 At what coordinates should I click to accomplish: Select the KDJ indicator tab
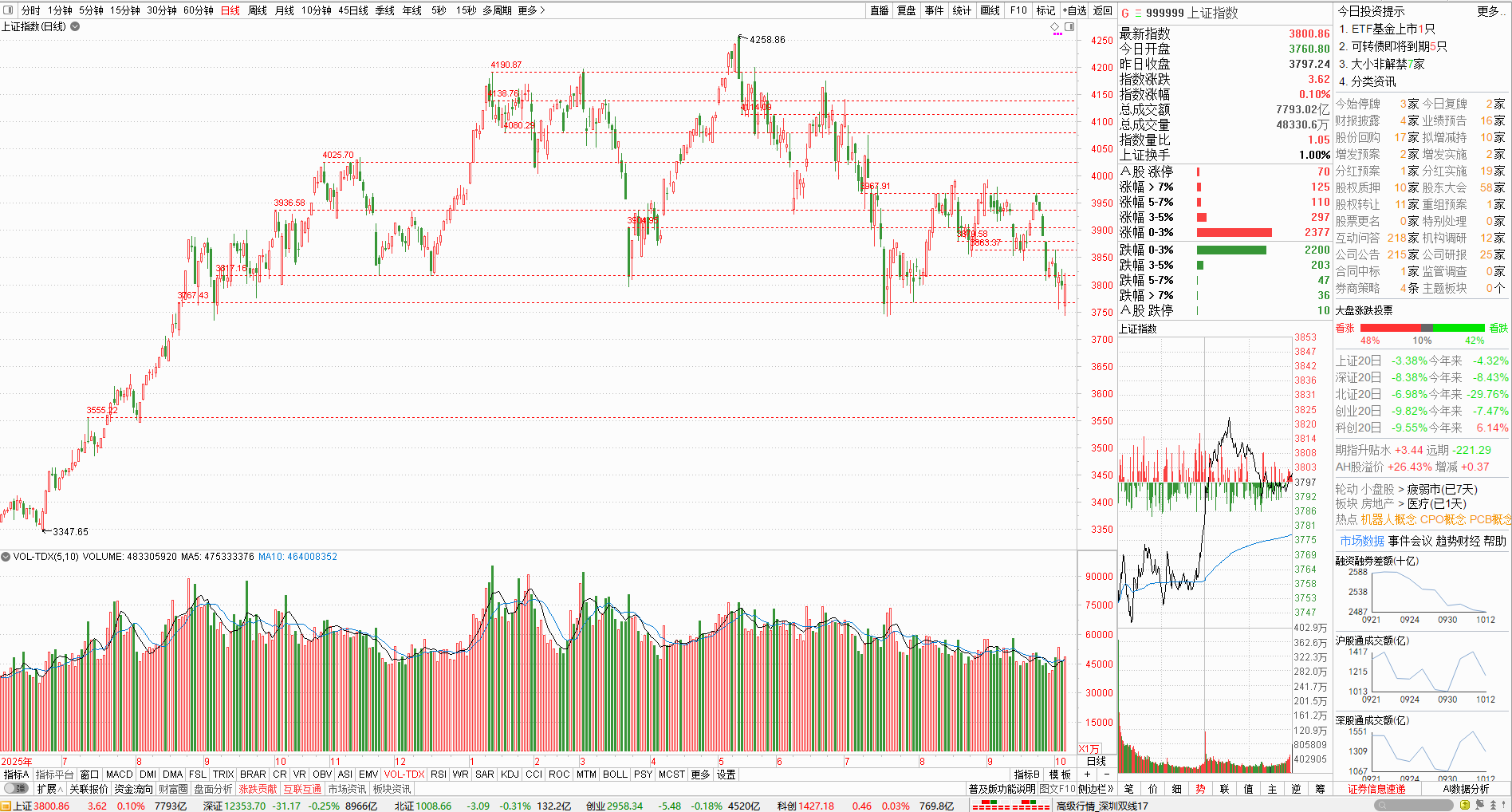coord(510,775)
